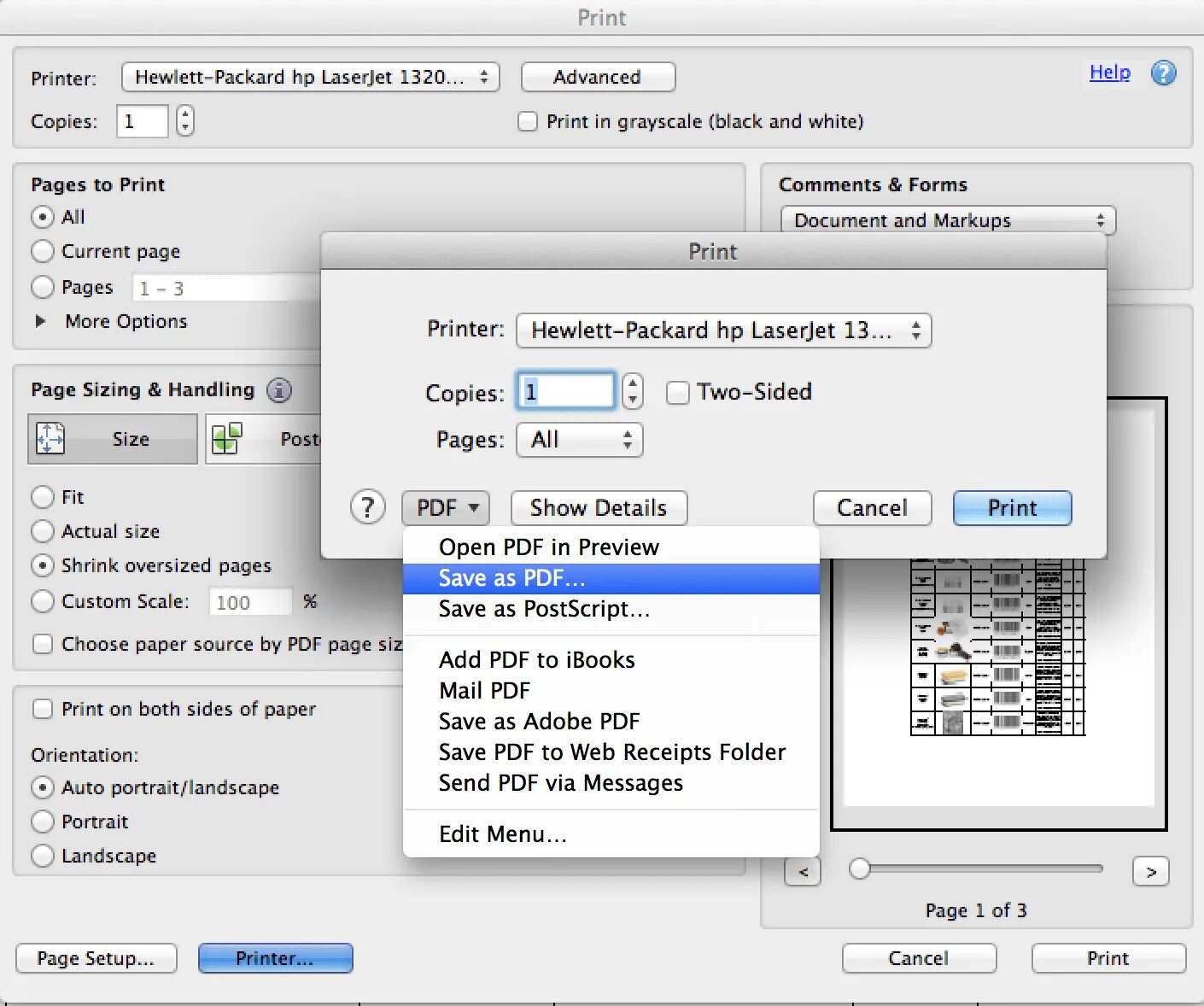Click Cancel in the print sheet

click(872, 508)
